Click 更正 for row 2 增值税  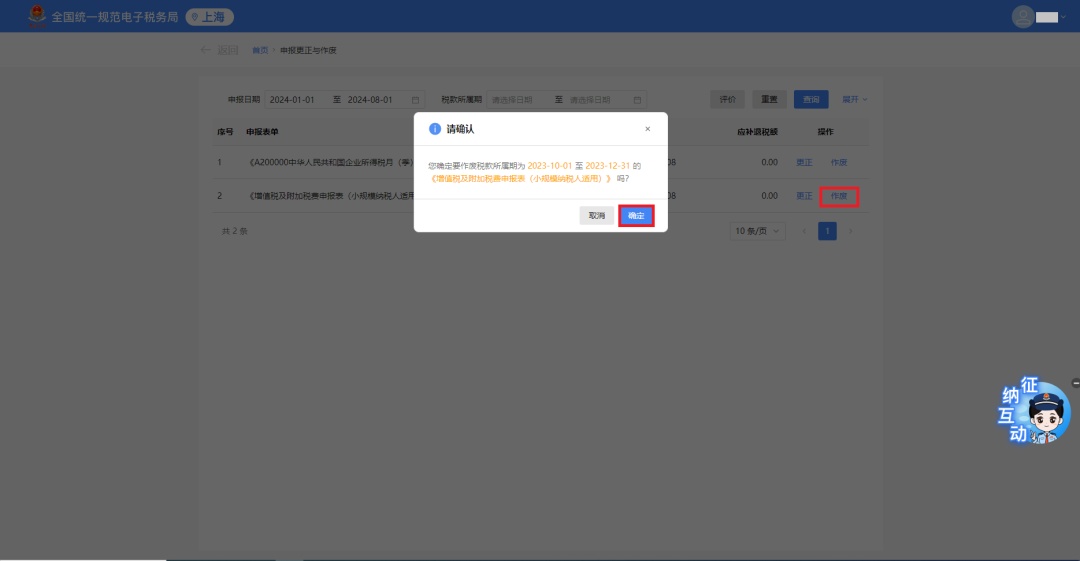pyautogui.click(x=804, y=196)
